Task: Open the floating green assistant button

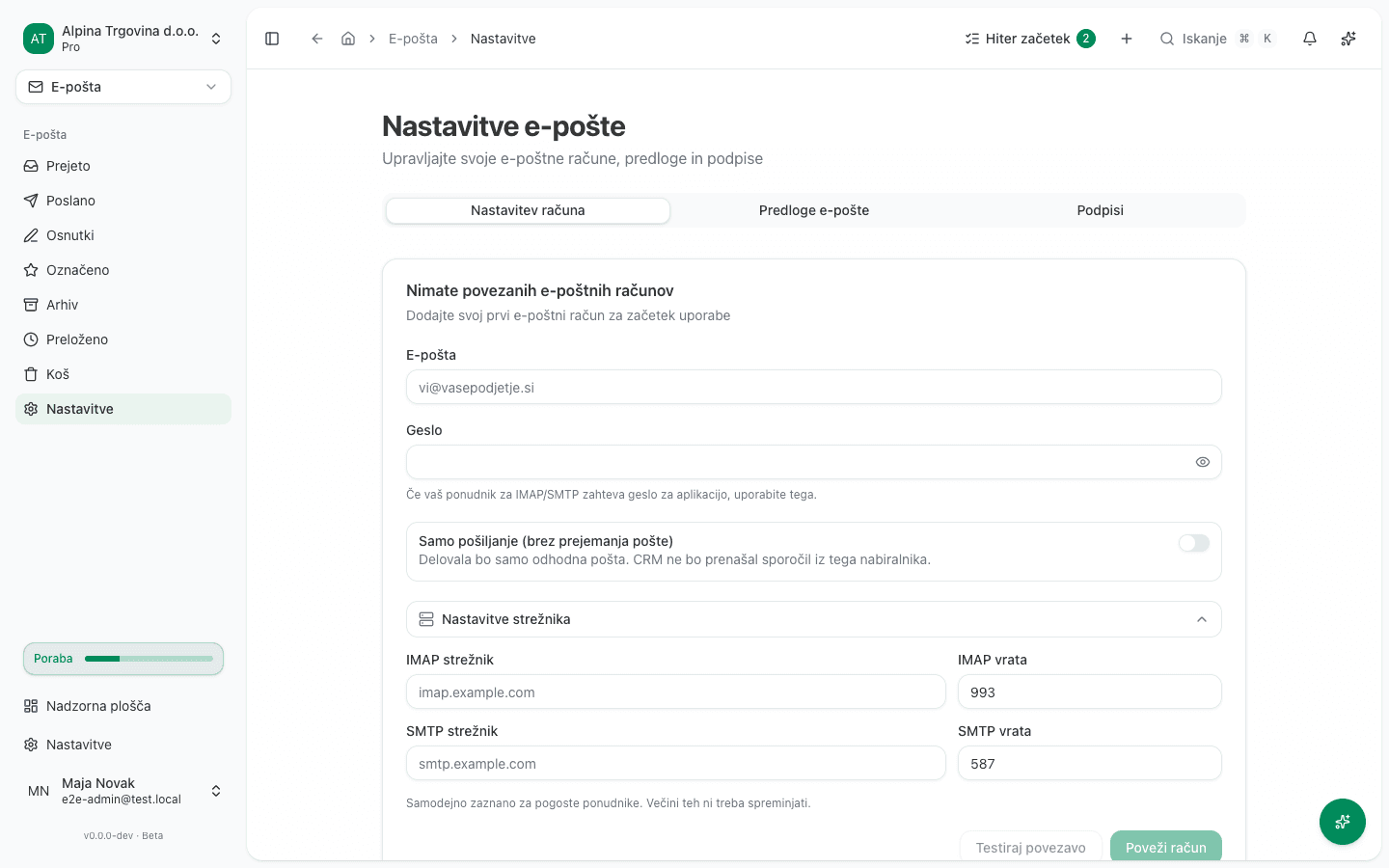Action: point(1343,822)
